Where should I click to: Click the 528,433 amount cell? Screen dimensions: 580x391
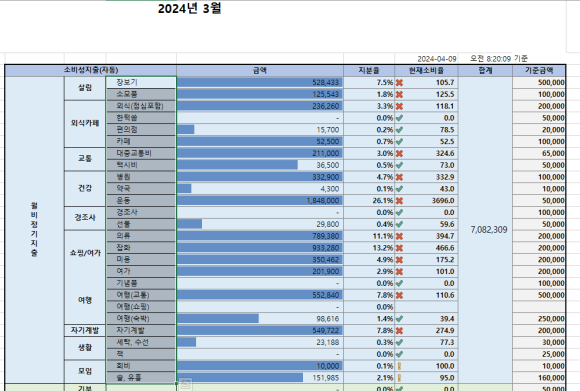(x=260, y=82)
